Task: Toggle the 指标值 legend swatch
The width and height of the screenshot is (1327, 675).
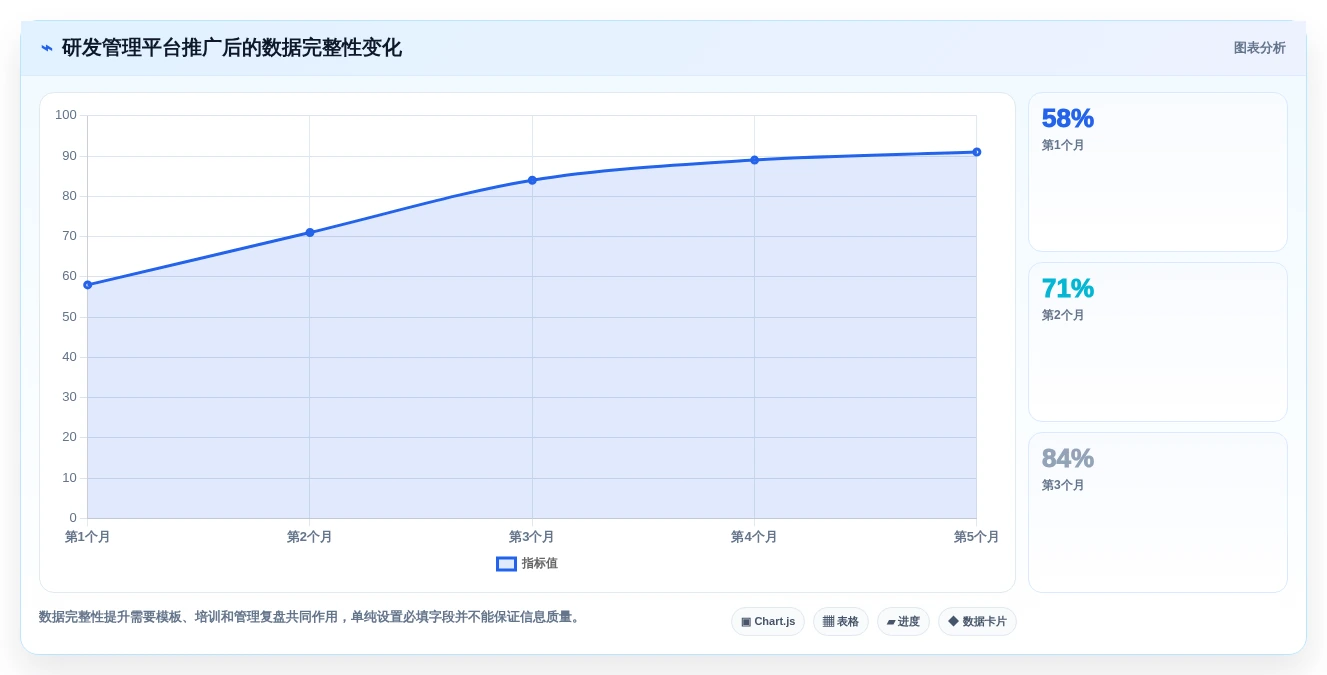Action: (506, 564)
